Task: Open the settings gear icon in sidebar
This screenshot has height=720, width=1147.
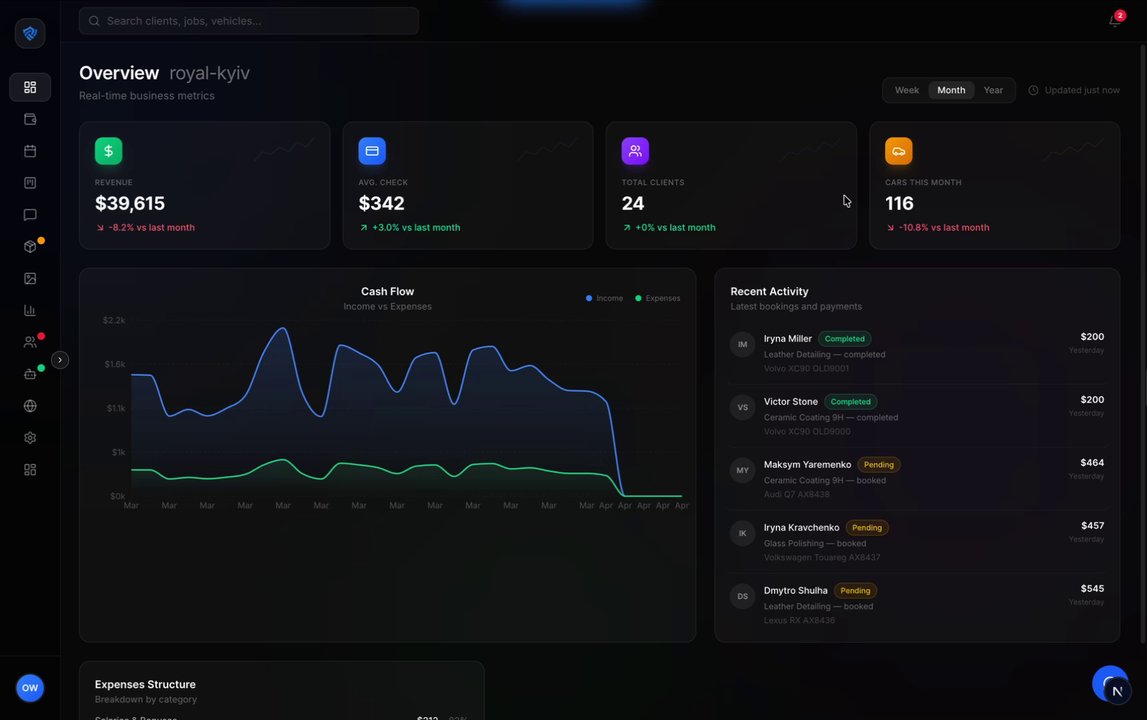Action: [x=30, y=438]
